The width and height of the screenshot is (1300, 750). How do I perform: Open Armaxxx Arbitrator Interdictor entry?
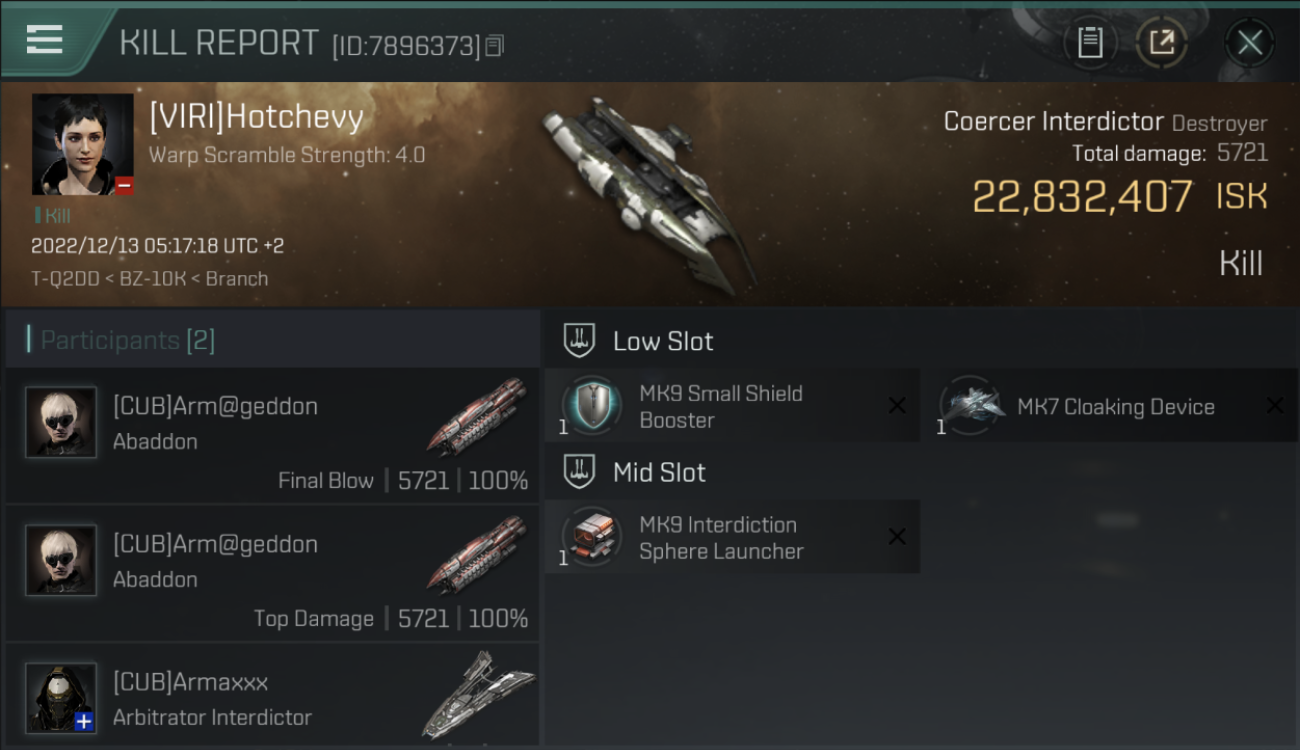click(272, 695)
